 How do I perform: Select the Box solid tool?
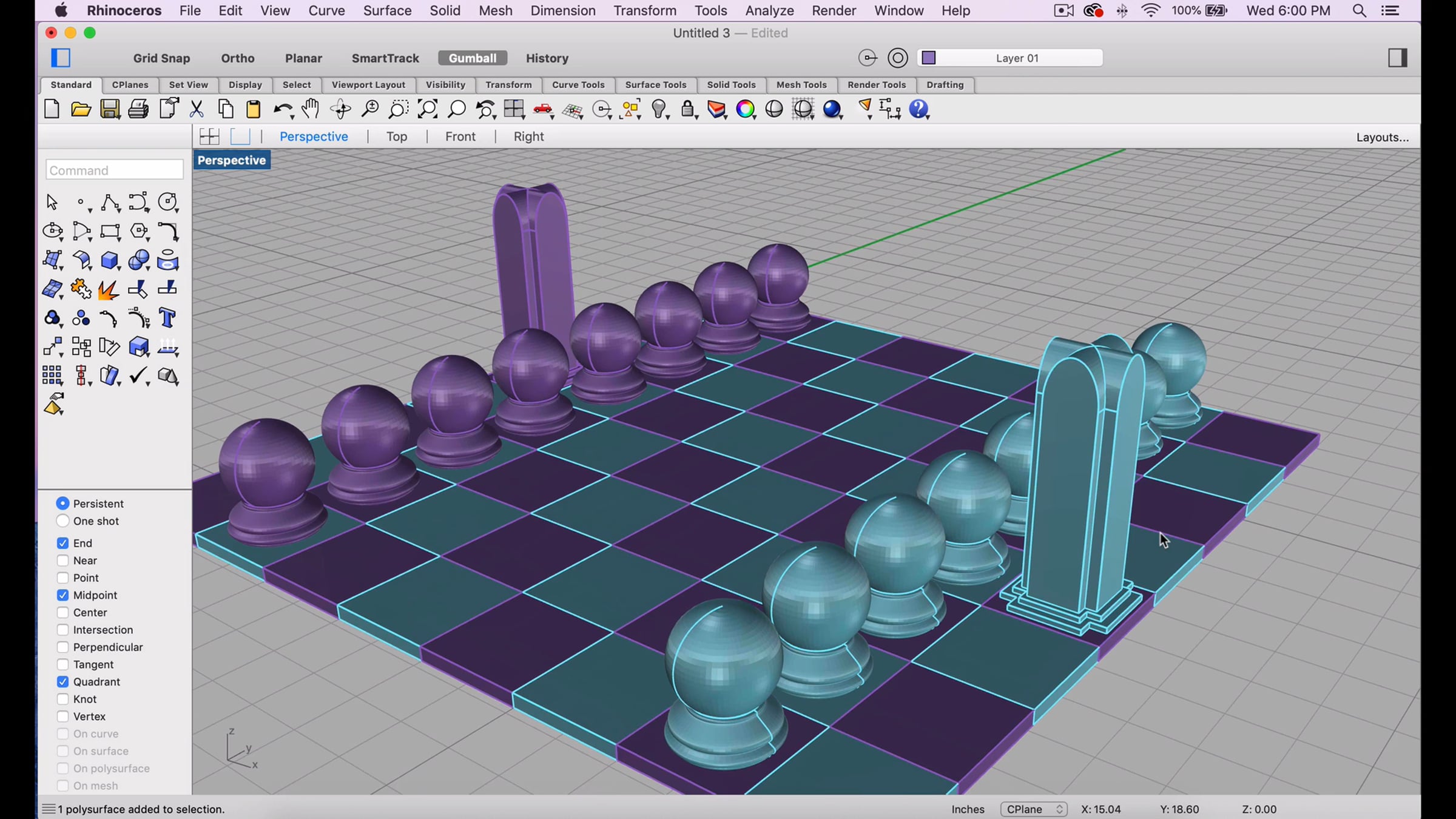(110, 260)
